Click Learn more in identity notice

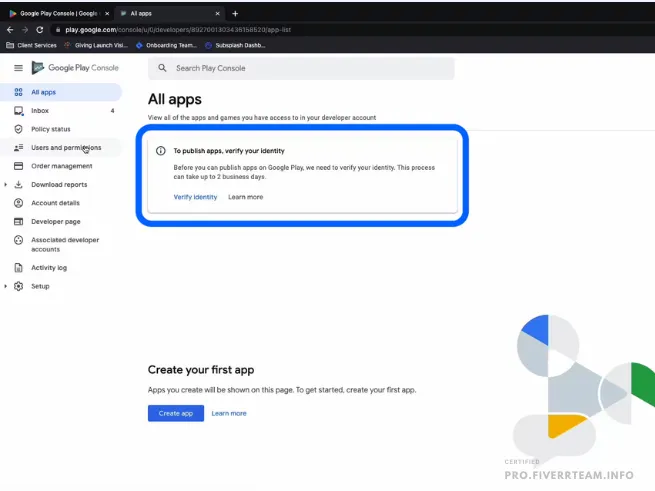coord(246,197)
